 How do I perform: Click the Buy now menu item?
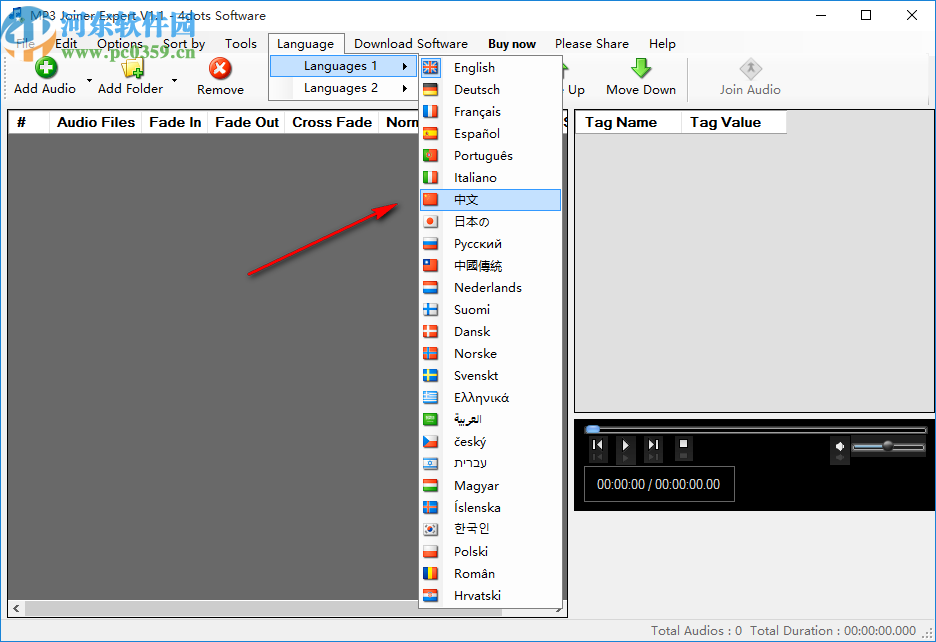(x=511, y=44)
